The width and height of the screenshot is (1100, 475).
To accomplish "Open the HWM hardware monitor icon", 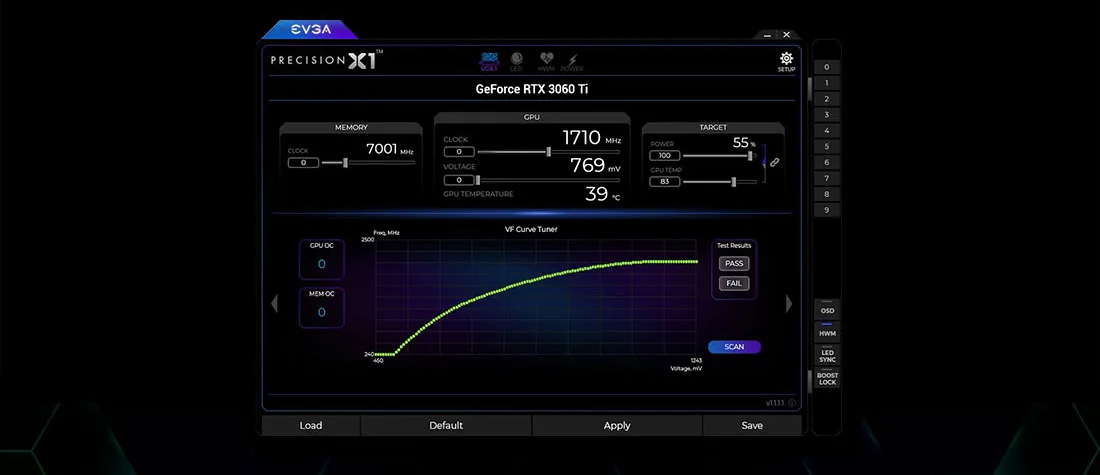I will coord(544,62).
